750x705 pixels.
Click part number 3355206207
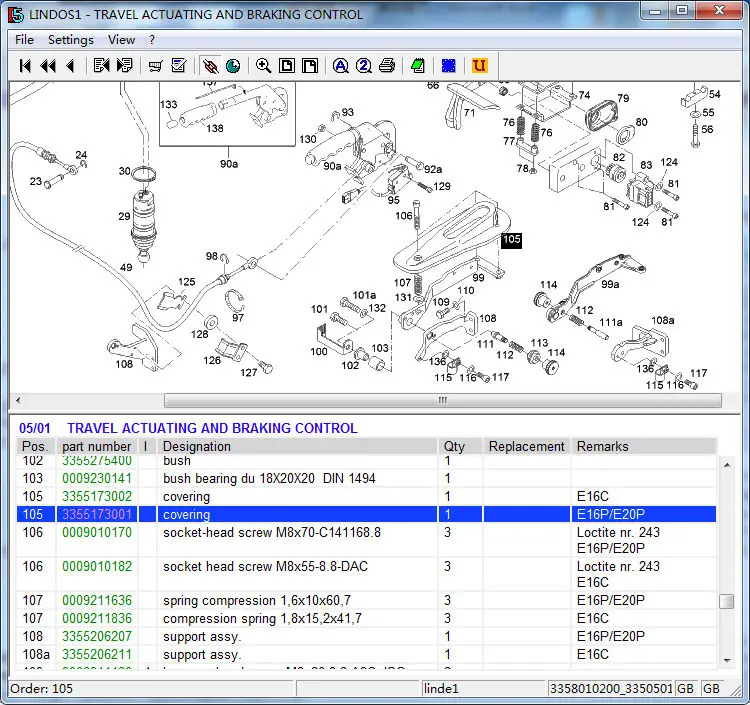coord(97,637)
